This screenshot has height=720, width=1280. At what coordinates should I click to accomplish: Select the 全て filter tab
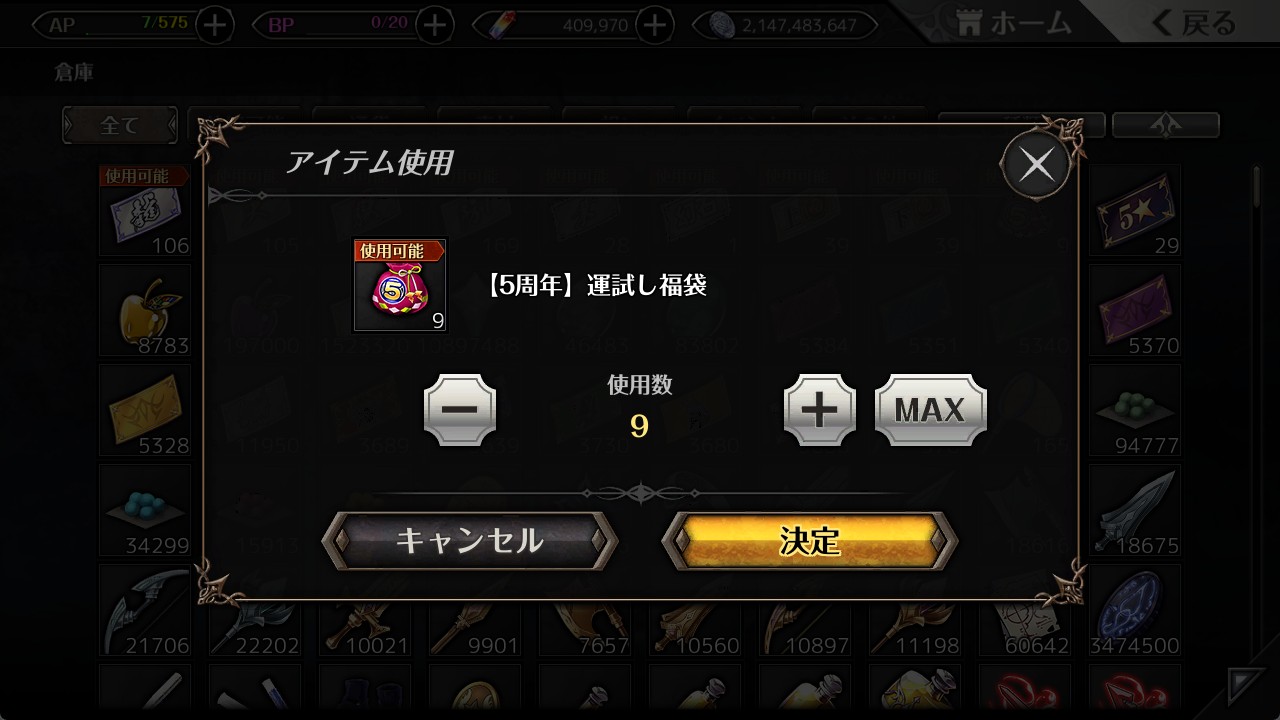click(x=120, y=125)
